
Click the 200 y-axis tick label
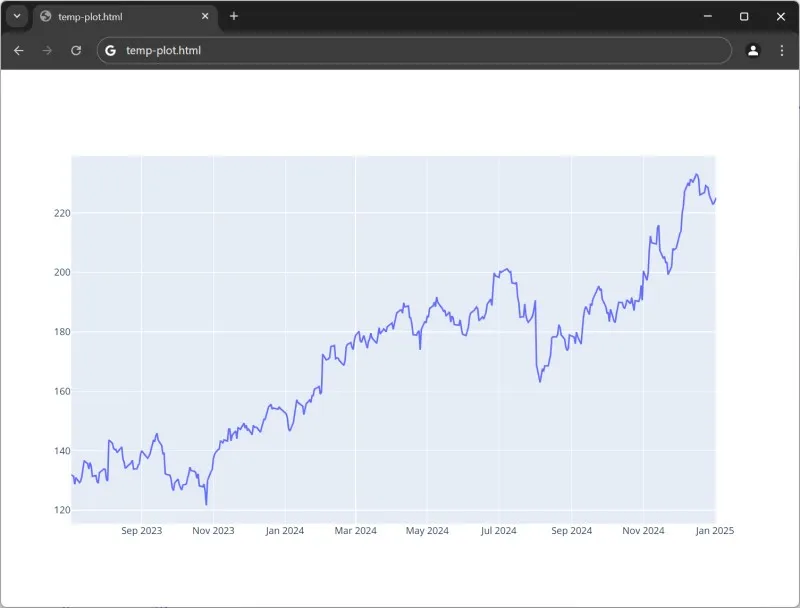62,272
